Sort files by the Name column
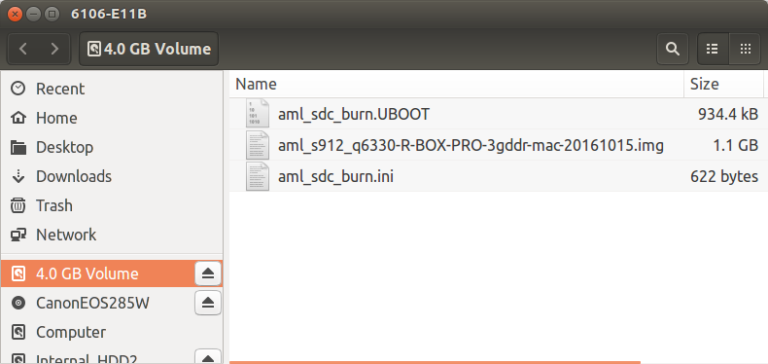This screenshot has width=768, height=364. pos(456,84)
